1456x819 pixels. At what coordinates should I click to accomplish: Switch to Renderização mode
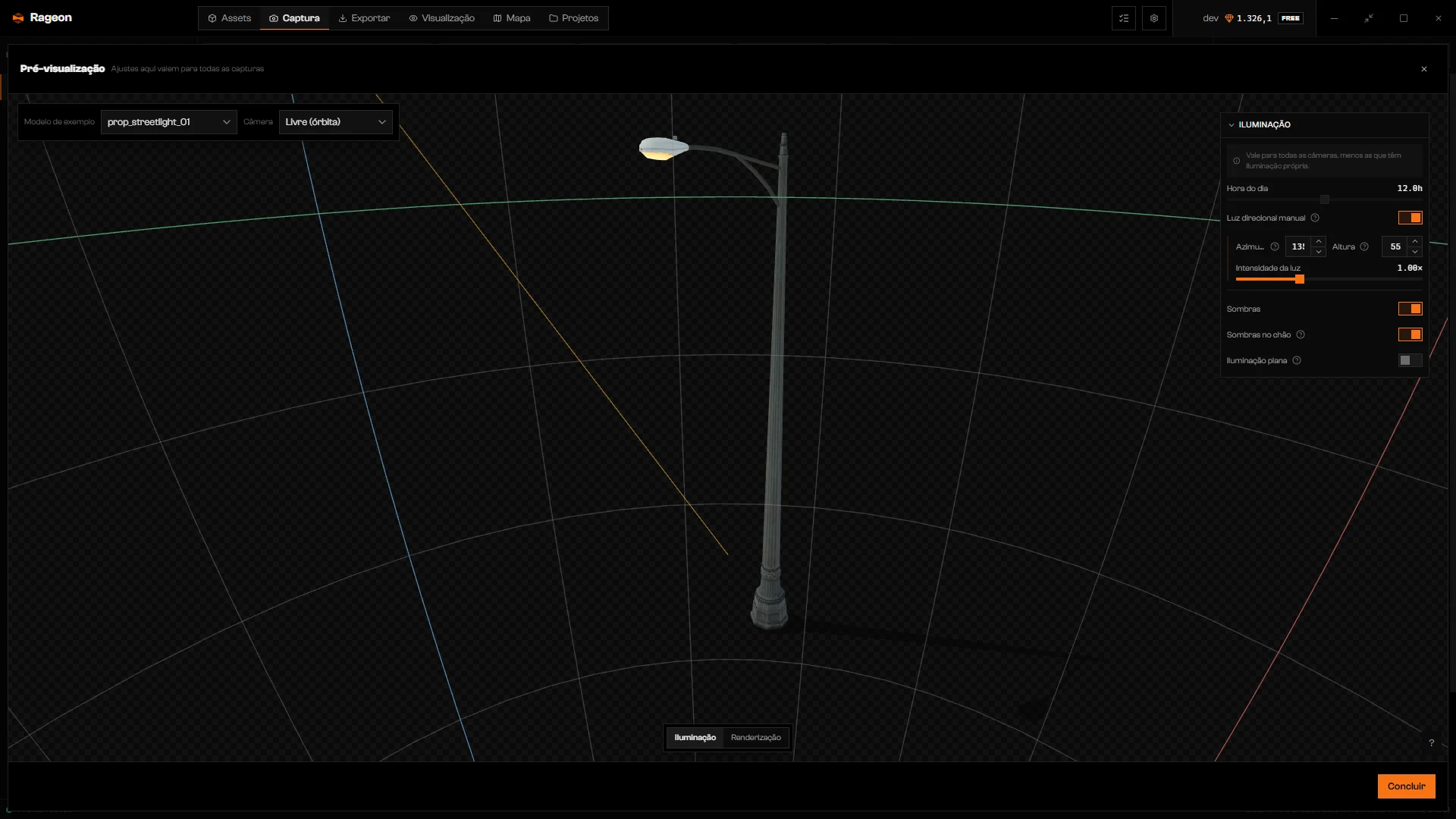click(756, 738)
